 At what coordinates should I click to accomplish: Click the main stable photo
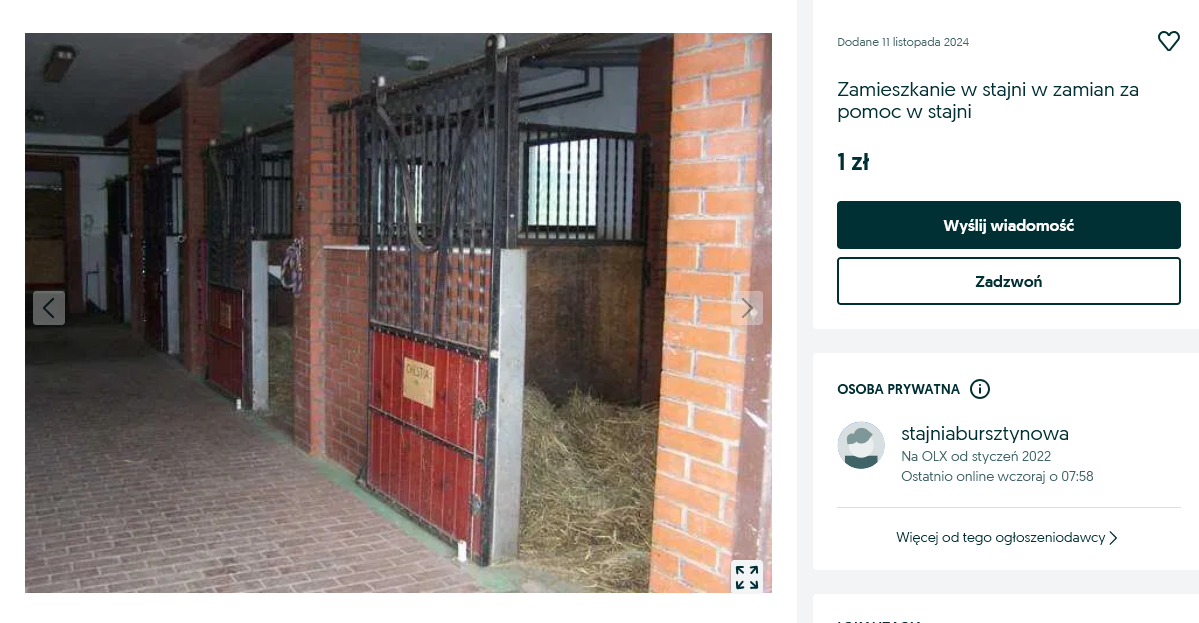click(x=398, y=313)
